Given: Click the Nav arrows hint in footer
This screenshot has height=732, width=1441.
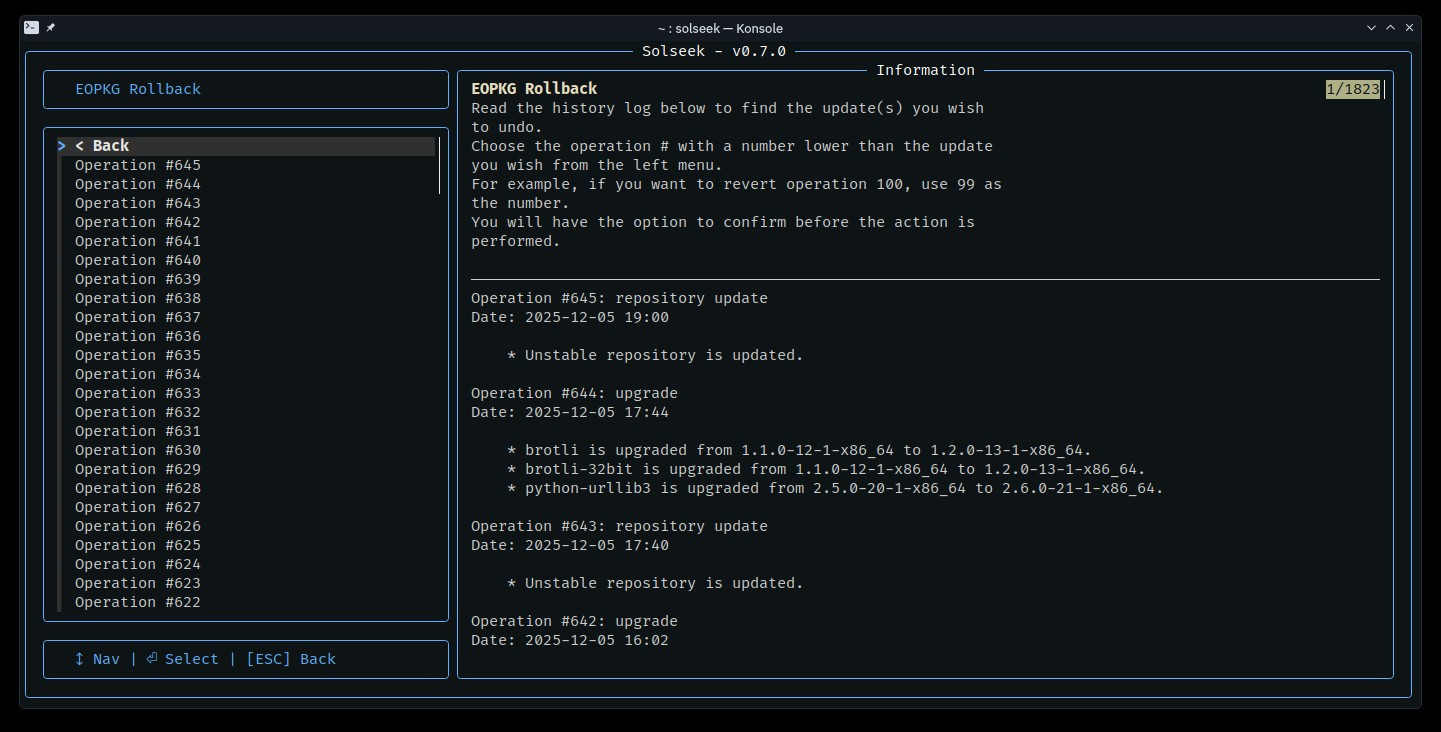Looking at the screenshot, I should 97,659.
